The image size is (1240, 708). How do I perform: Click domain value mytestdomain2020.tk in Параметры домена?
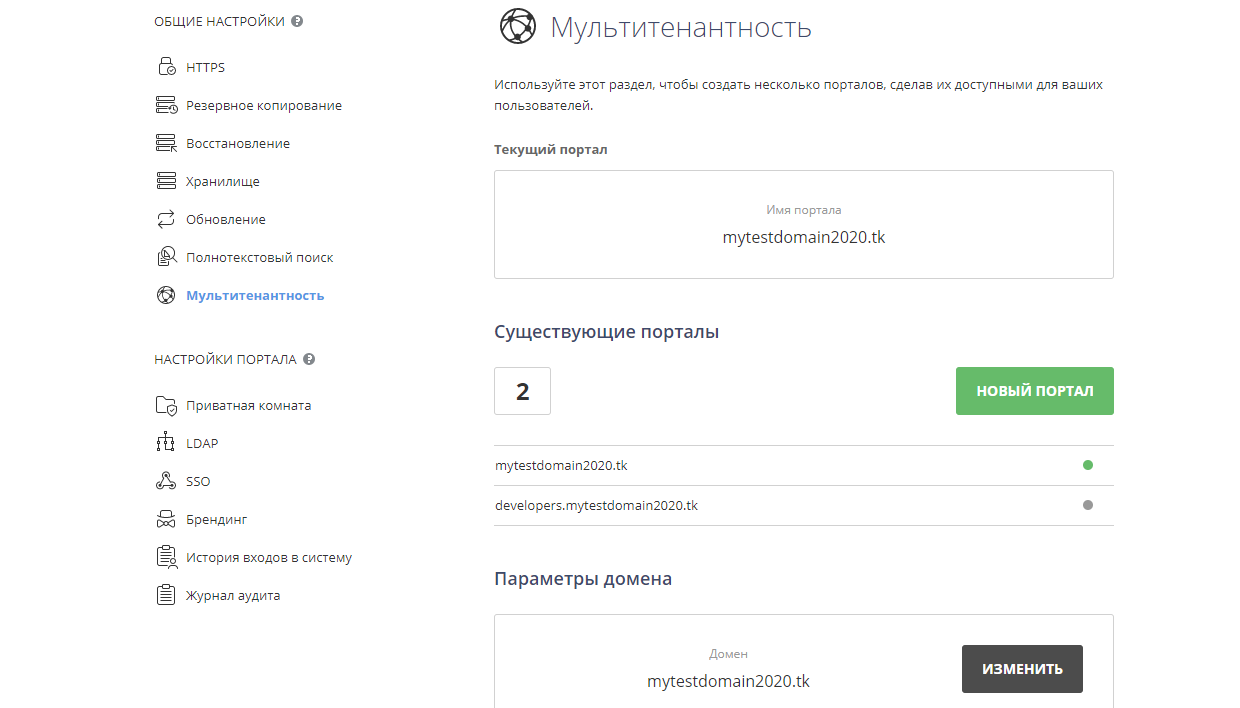728,681
